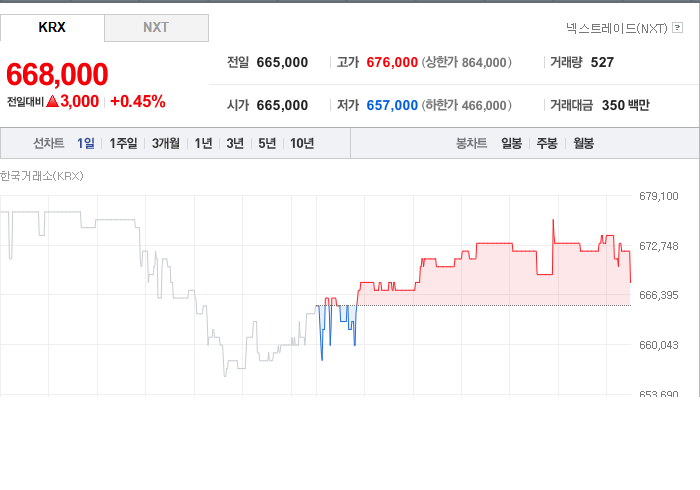The image size is (700, 490).
Task: Switch to the KRX tab
Action: (52, 28)
